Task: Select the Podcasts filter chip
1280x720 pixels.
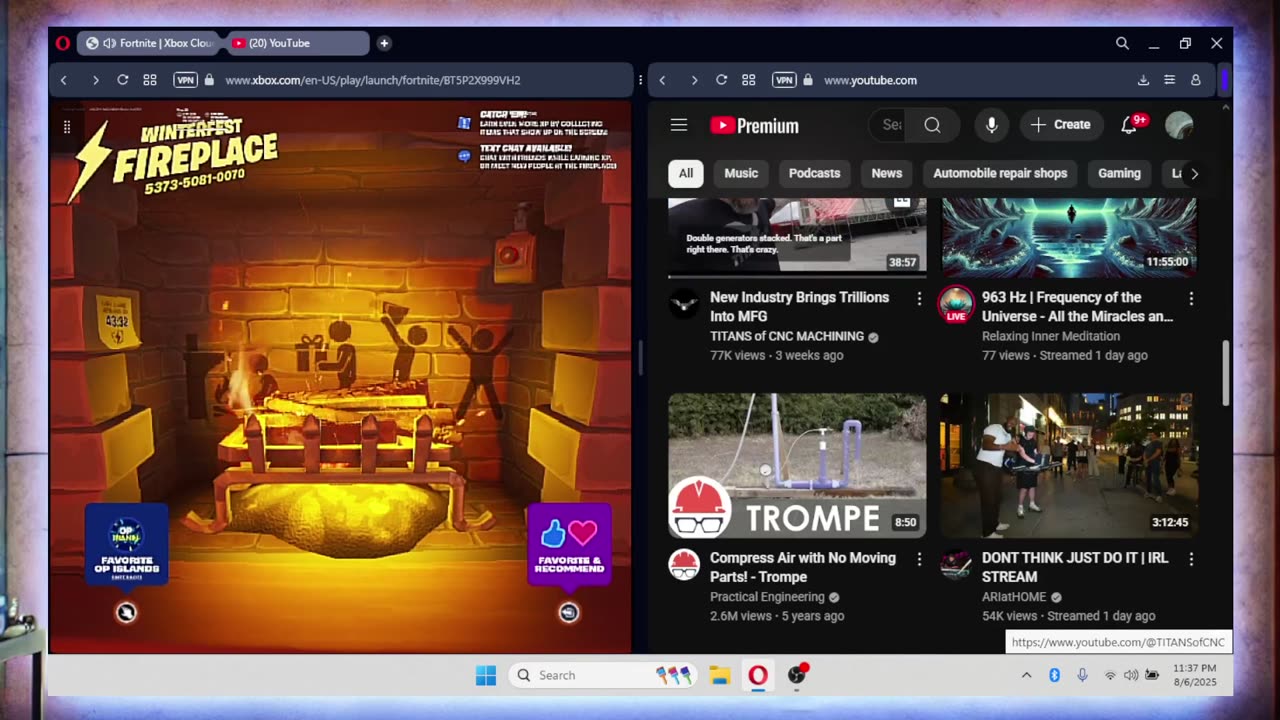Action: [814, 173]
